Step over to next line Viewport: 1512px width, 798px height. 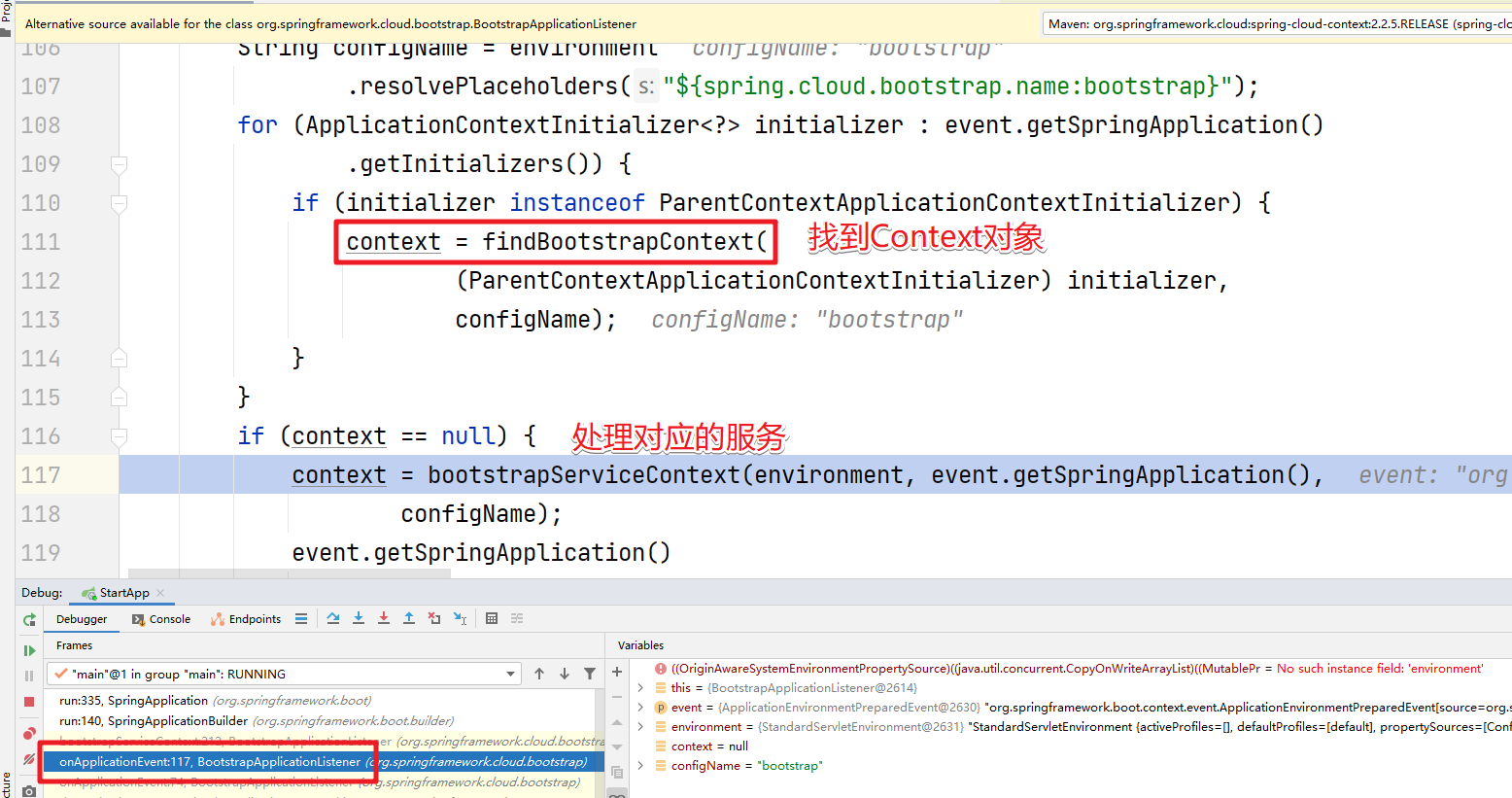[x=333, y=618]
